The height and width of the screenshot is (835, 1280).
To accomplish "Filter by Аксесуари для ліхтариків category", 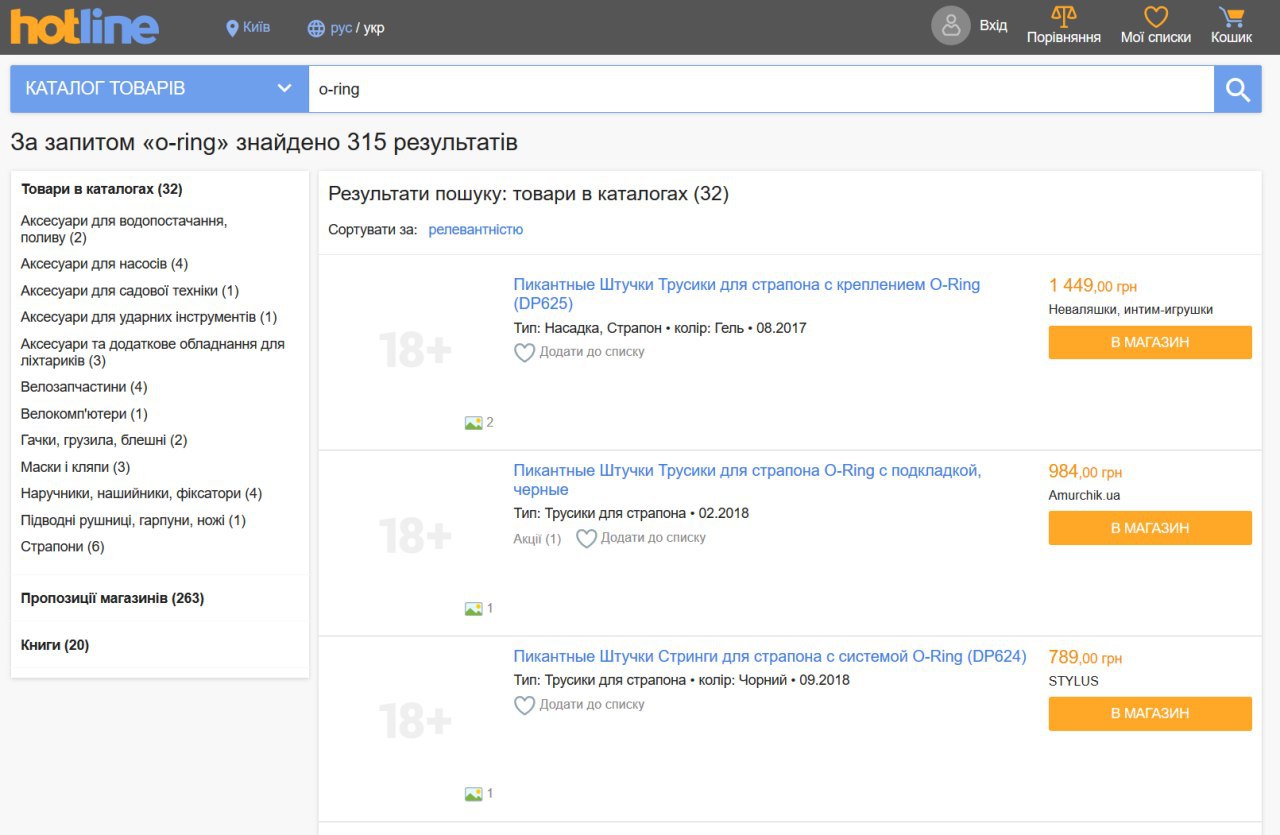I will (x=153, y=352).
